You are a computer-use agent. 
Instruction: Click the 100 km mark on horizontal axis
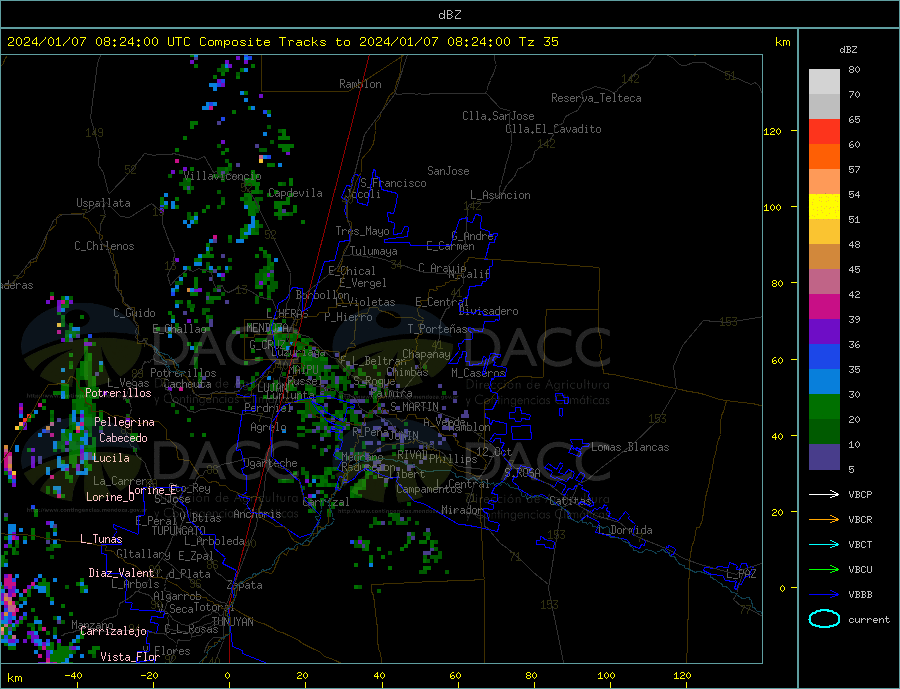tap(607, 675)
